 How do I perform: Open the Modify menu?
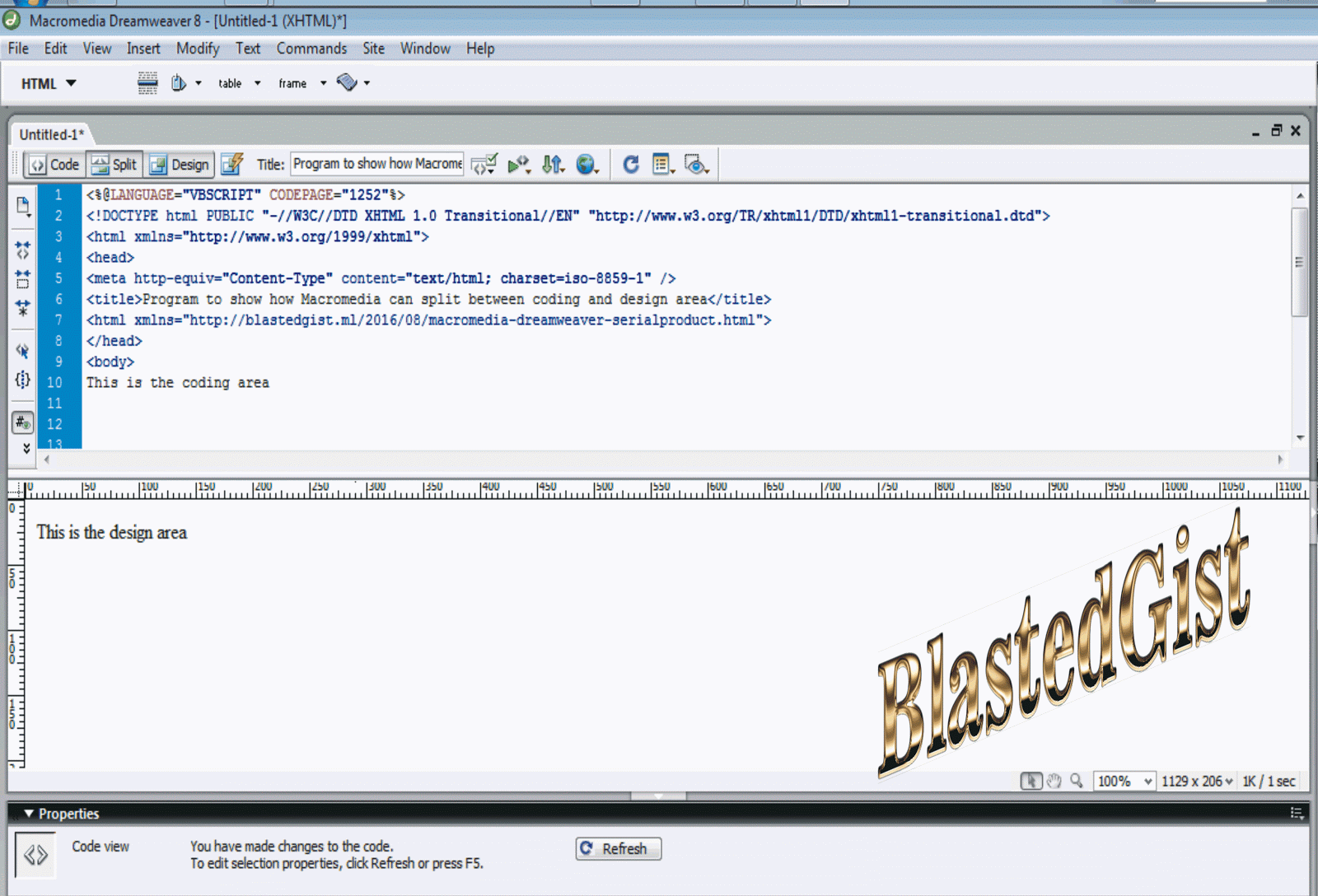[x=198, y=49]
